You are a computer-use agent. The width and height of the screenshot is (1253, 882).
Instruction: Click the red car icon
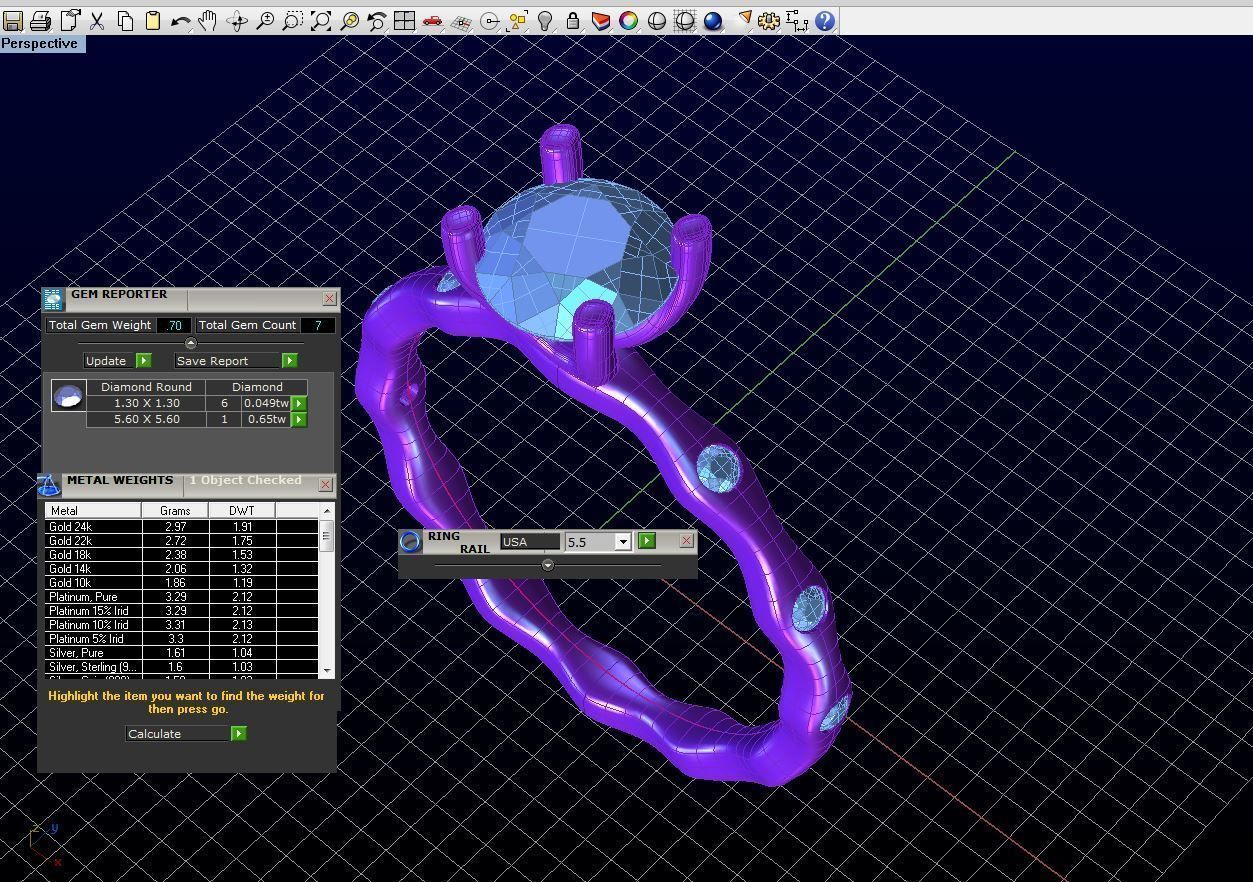click(433, 20)
